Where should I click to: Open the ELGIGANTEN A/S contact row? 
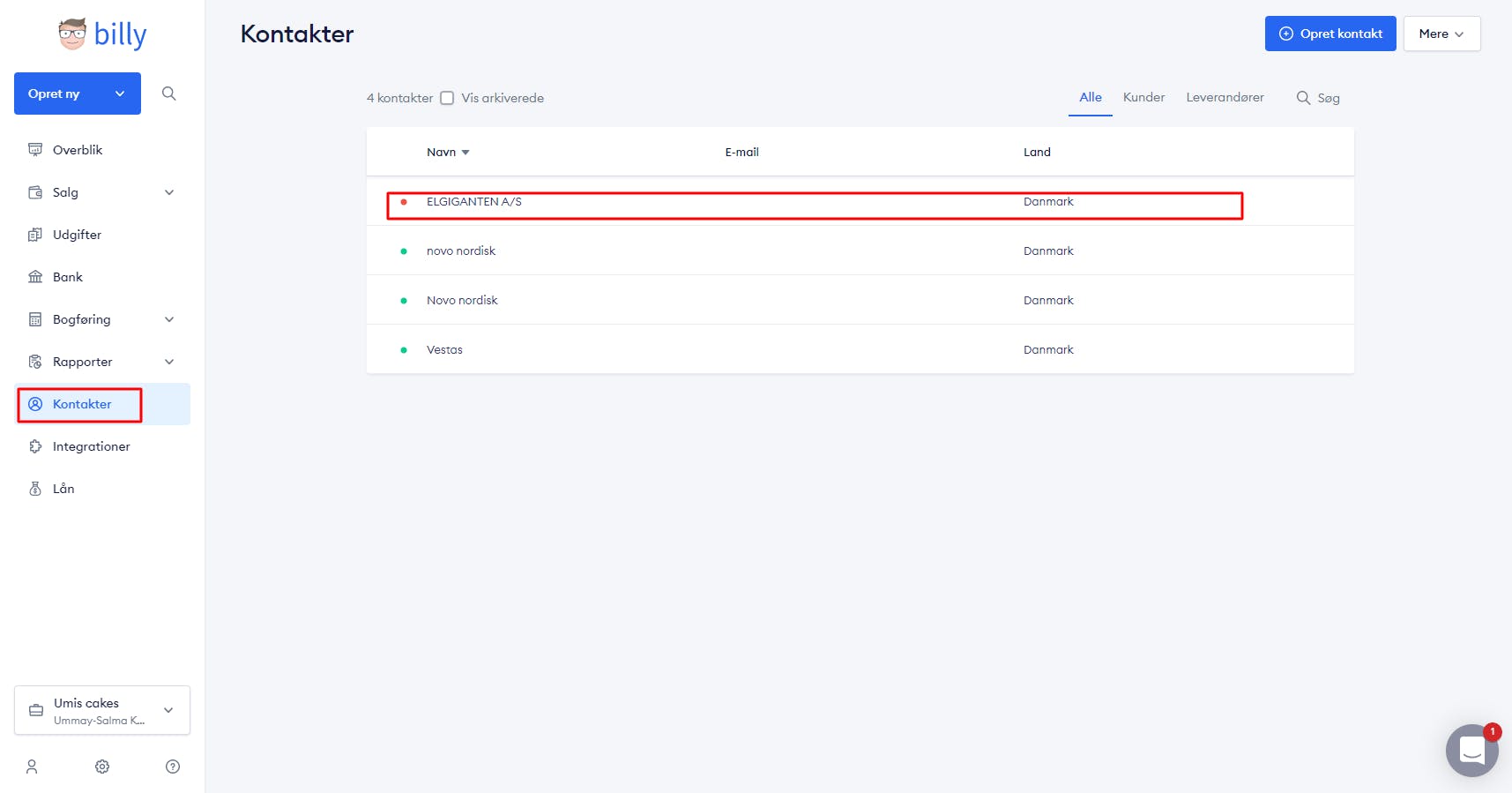pyautogui.click(x=860, y=201)
